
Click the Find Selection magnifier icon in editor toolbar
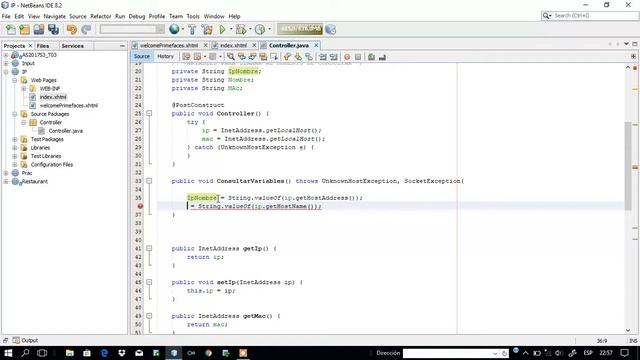tap(231, 57)
